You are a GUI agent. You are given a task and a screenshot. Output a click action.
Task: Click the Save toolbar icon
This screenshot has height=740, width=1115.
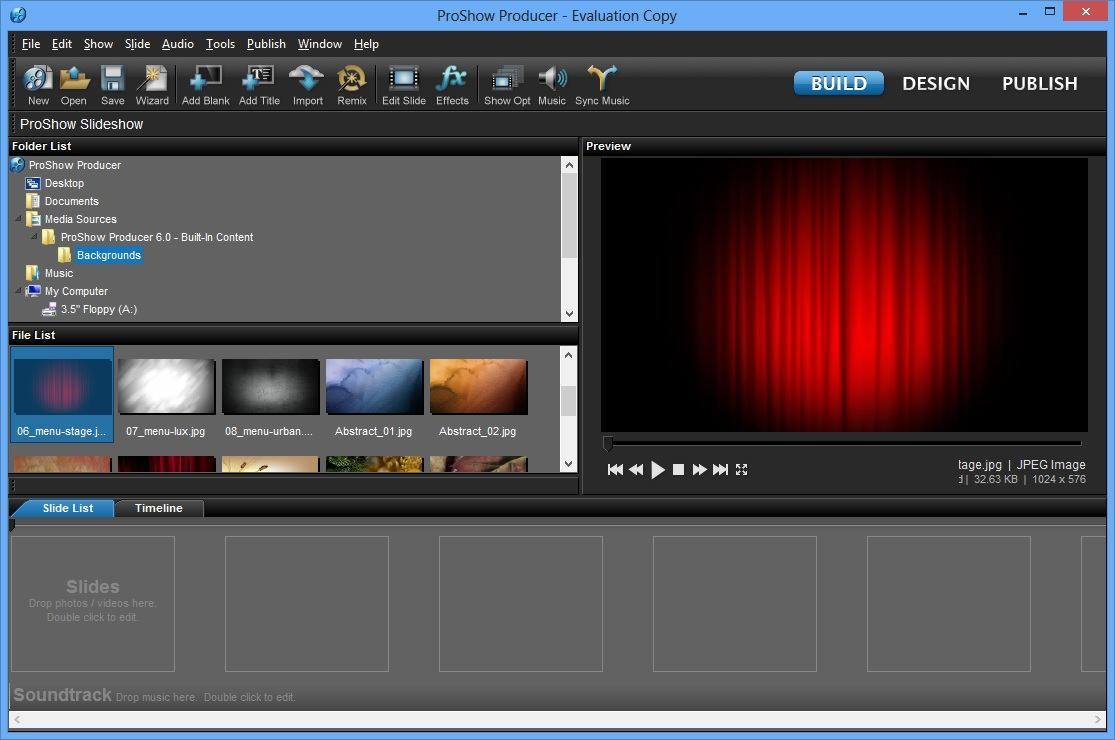[x=112, y=85]
